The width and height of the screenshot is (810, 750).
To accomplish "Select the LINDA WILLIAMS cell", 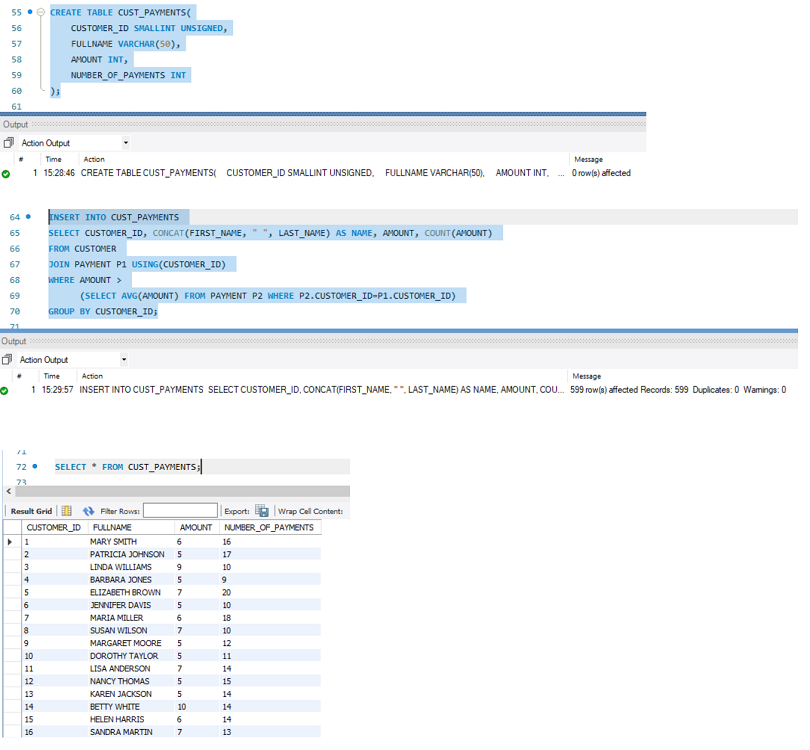I will pos(131,567).
